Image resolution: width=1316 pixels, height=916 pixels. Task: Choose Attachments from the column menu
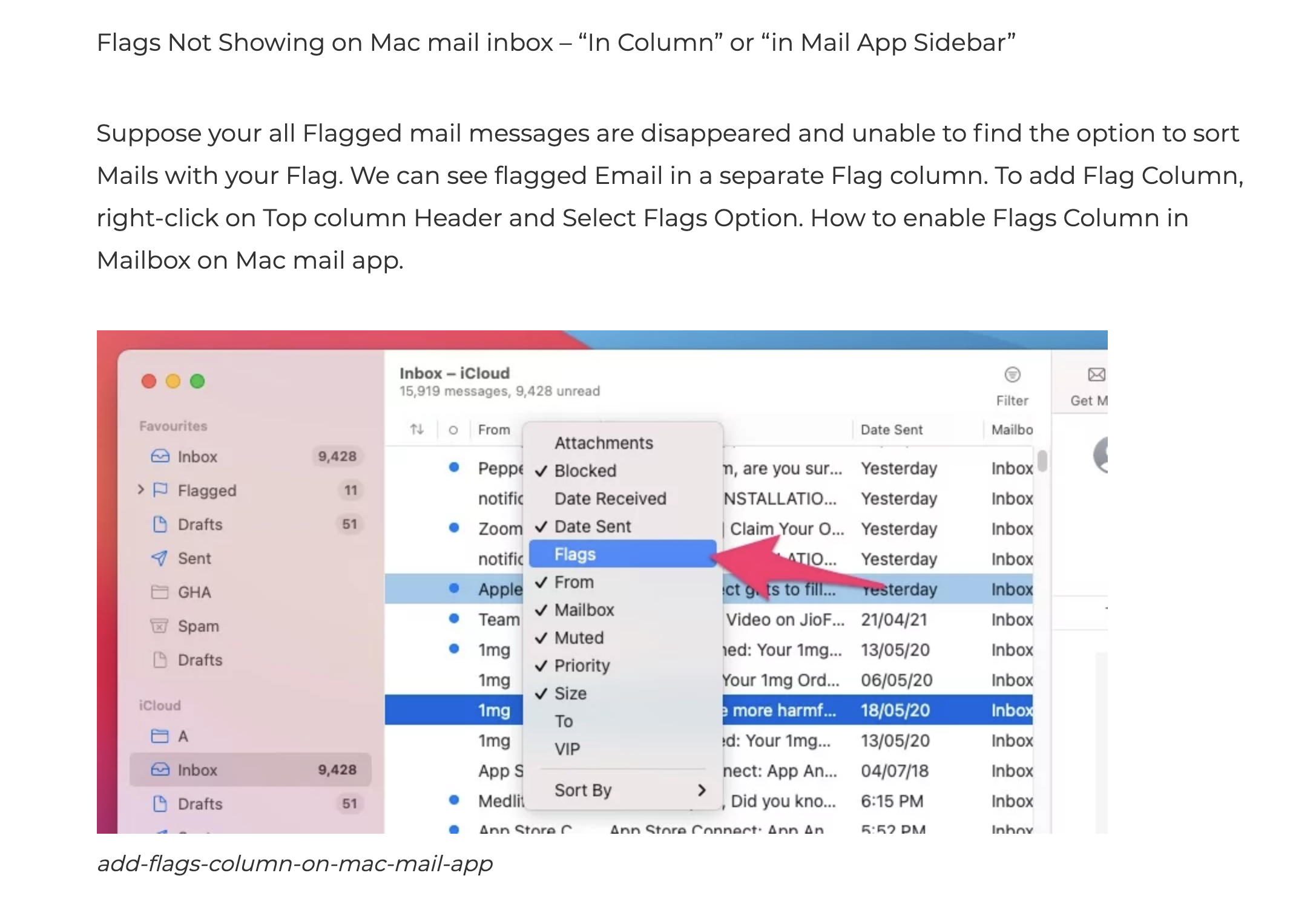pos(604,443)
